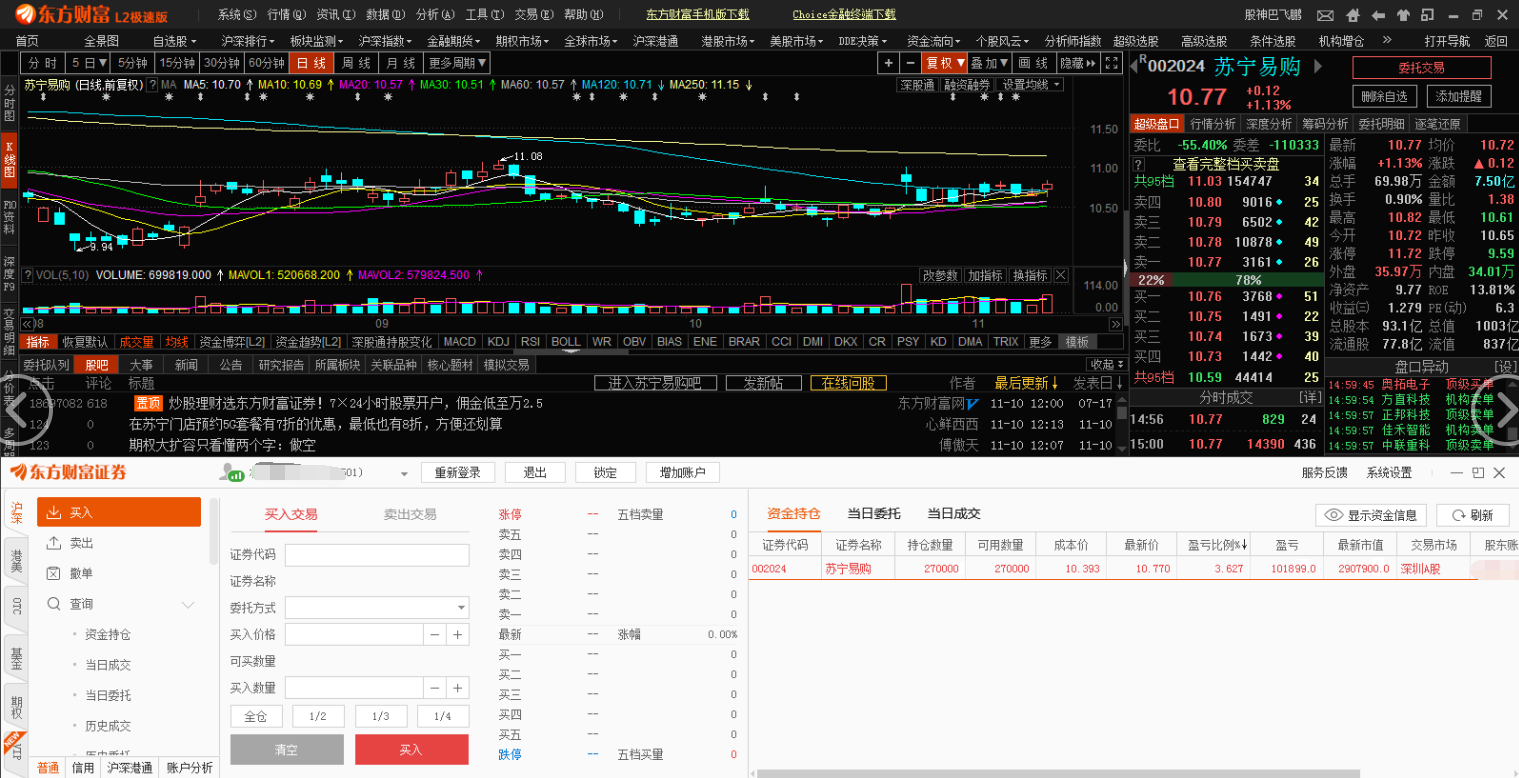Image resolution: width=1519 pixels, height=778 pixels.
Task: Click the fullscreen chart icon
Action: (x=1111, y=63)
